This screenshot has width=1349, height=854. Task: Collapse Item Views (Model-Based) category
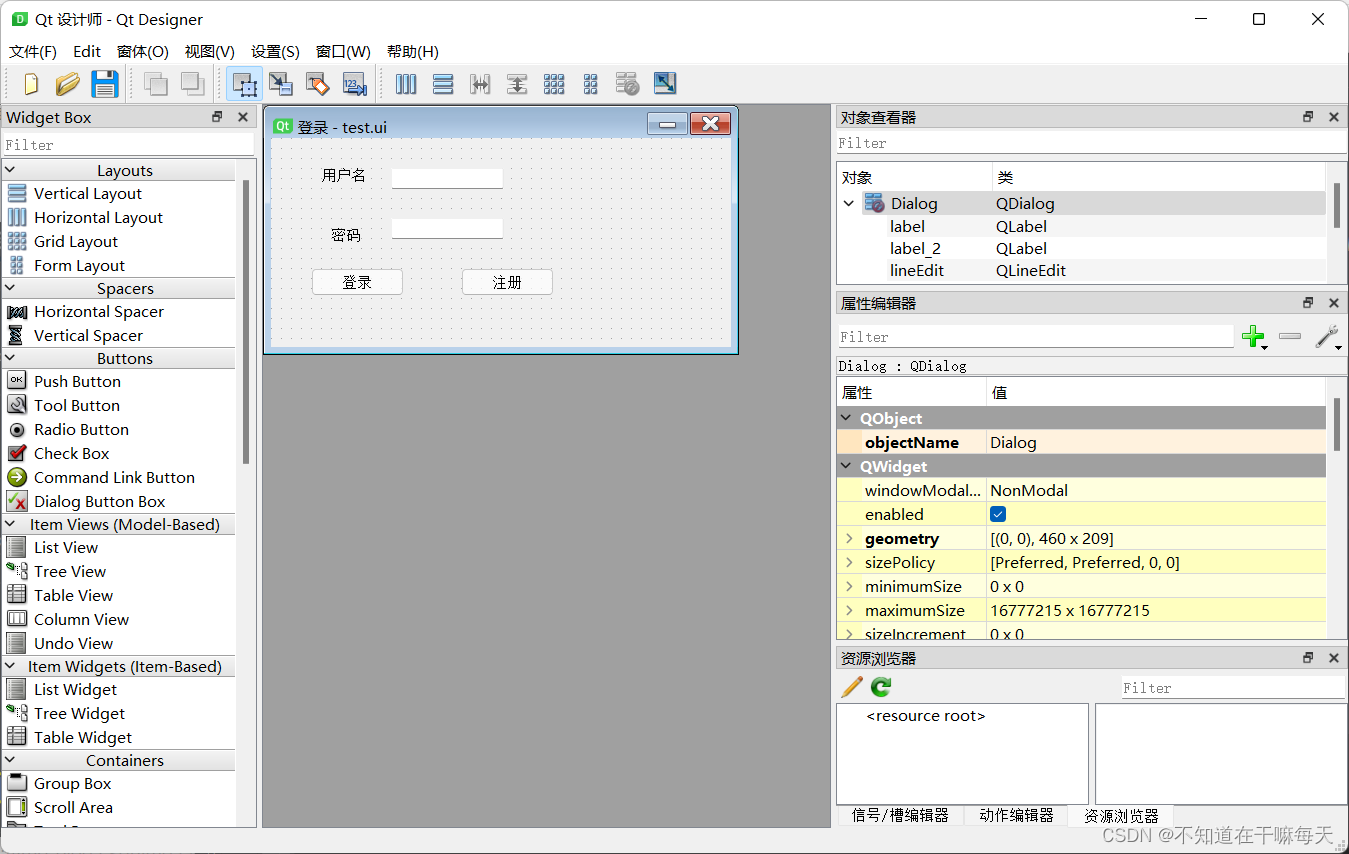11,524
